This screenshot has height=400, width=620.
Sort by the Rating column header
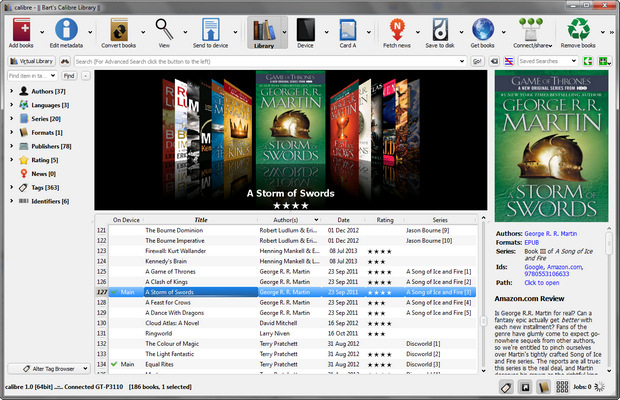point(385,220)
